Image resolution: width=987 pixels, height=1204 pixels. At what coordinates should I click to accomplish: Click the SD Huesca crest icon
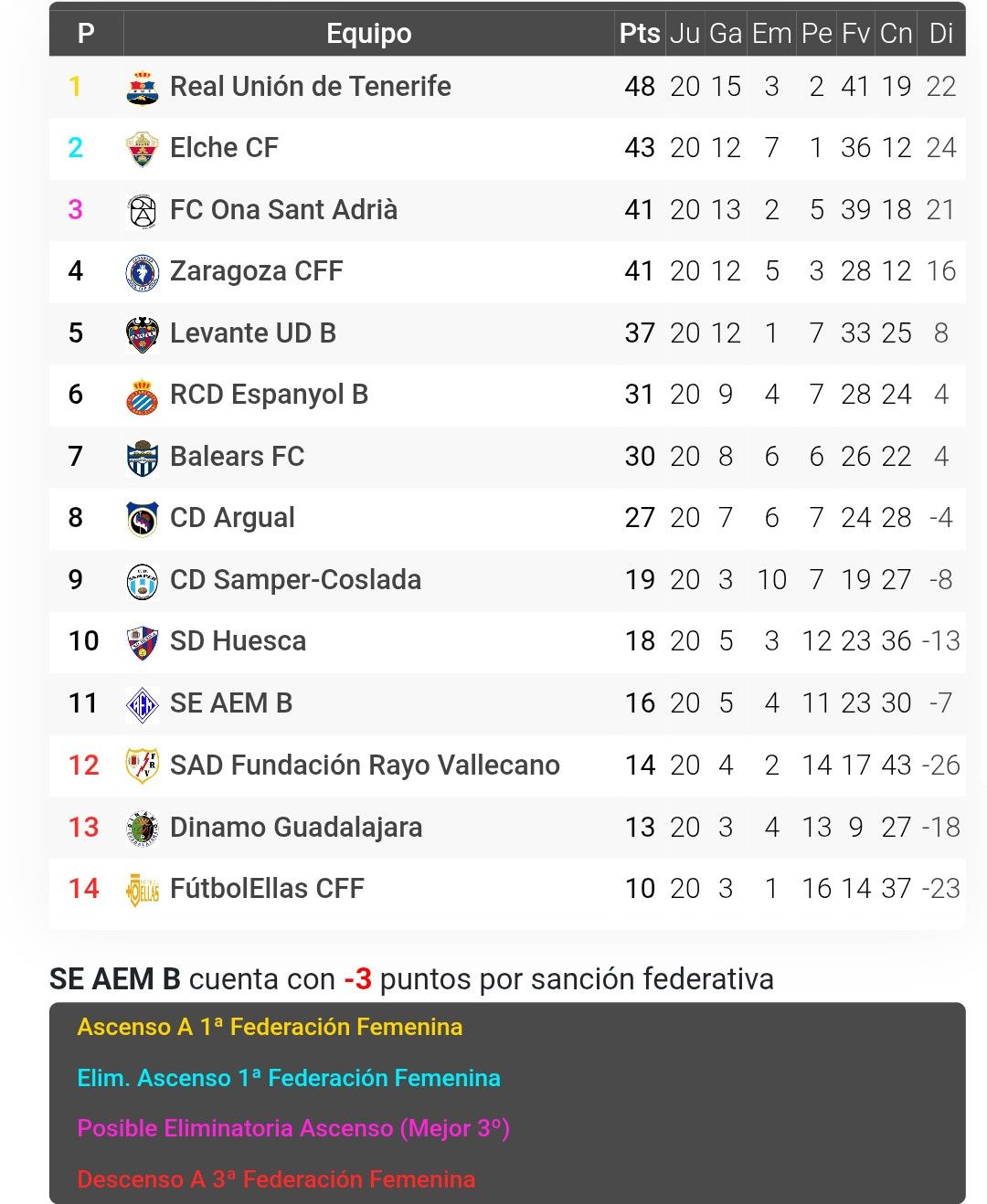[142, 642]
